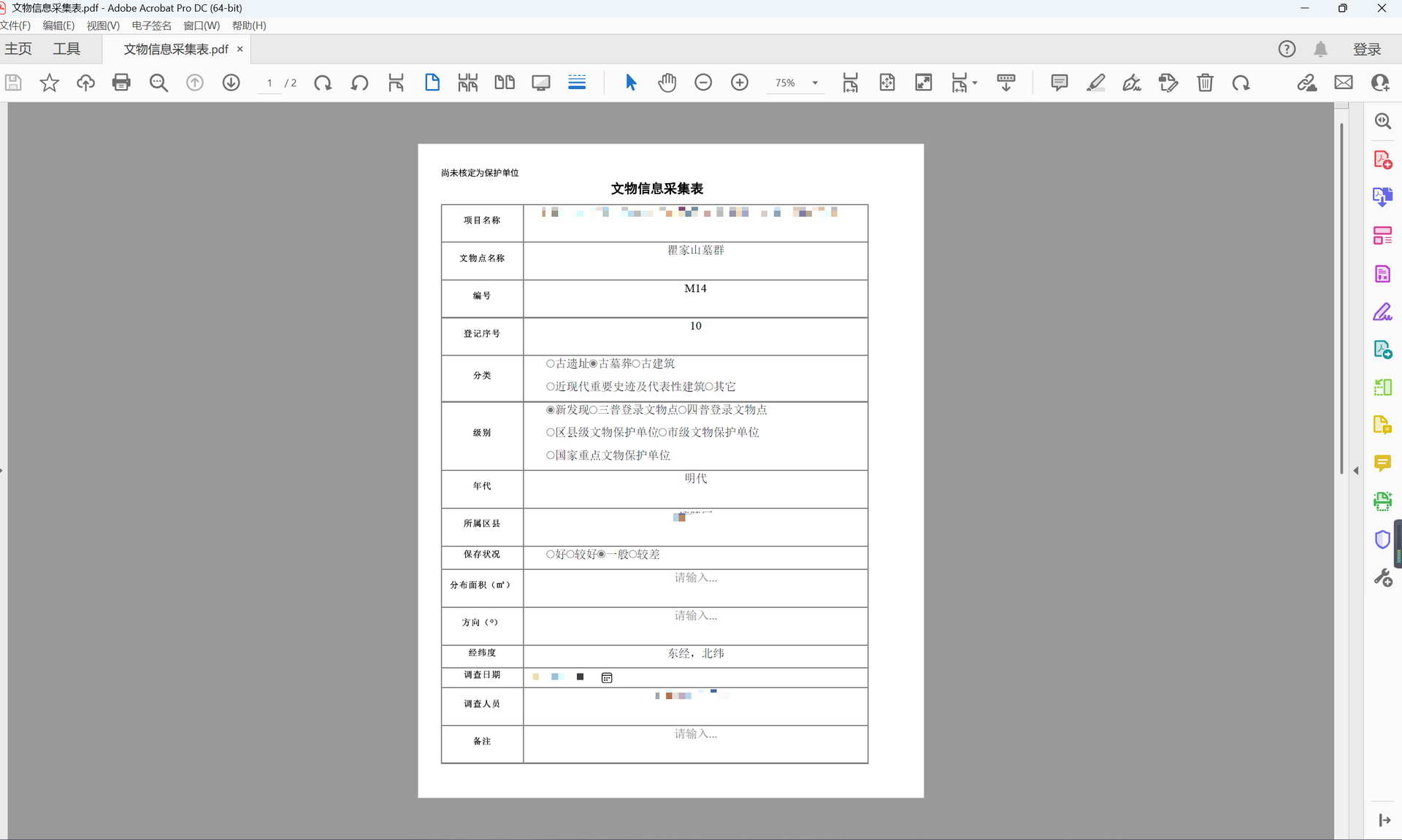This screenshot has height=840, width=1402.
Task: Click the Print file icon
Action: click(121, 82)
